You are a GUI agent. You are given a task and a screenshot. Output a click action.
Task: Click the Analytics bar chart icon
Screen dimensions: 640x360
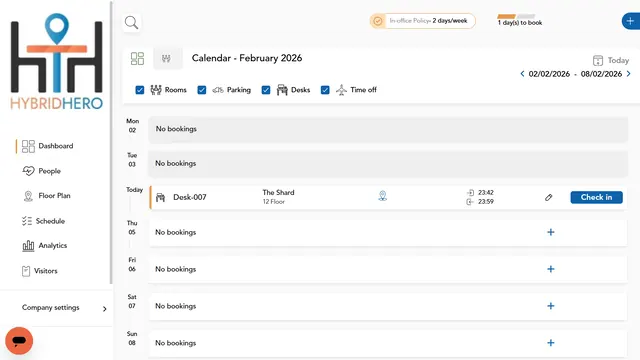(x=28, y=246)
